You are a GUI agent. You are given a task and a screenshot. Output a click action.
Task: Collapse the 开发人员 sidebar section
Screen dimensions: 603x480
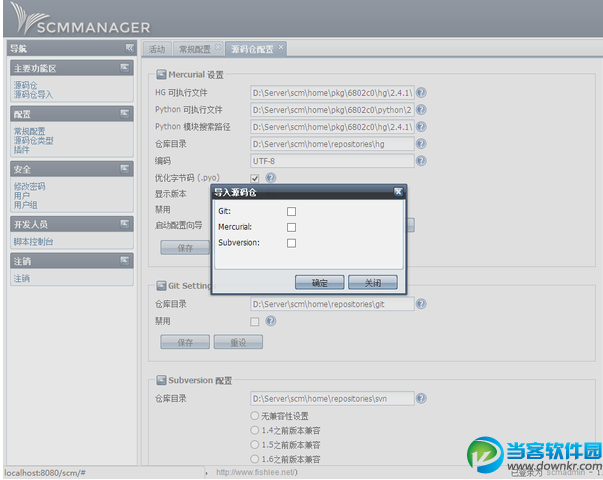coord(125,223)
